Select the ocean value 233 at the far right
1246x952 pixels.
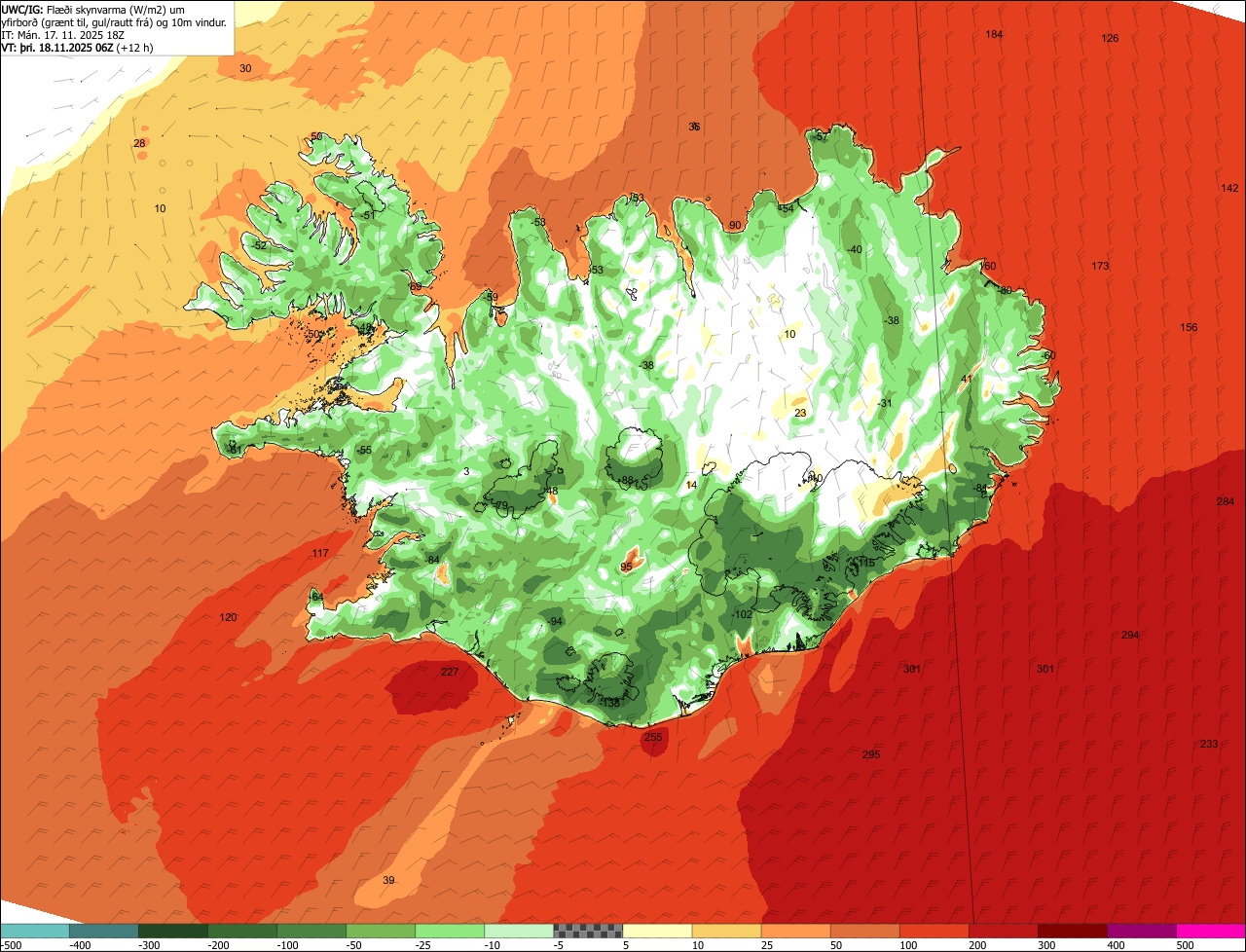tap(1208, 744)
